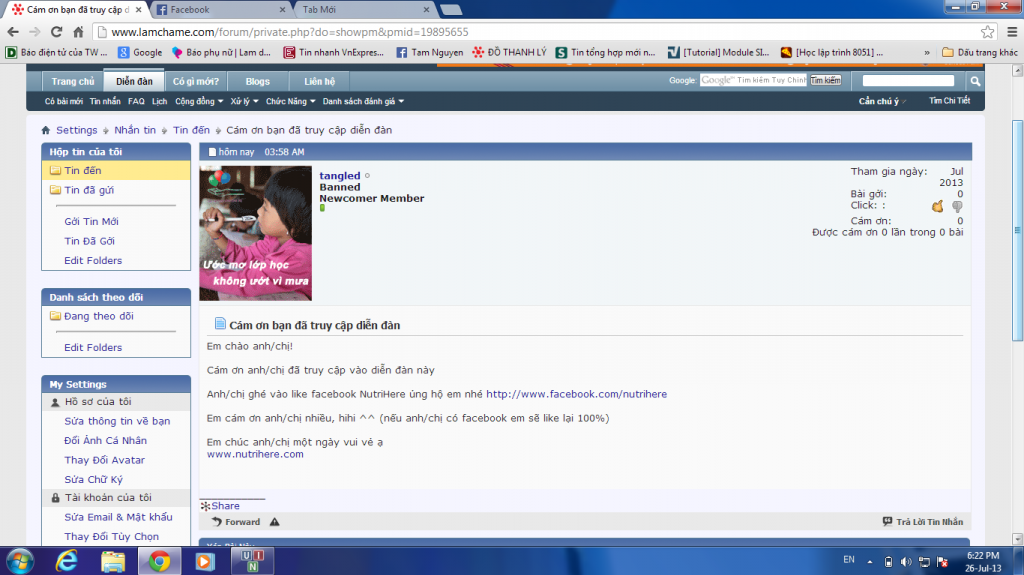This screenshot has width=1024, height=575.
Task: Click the Trả Lời Tin Nhắn button
Action: pos(923,522)
